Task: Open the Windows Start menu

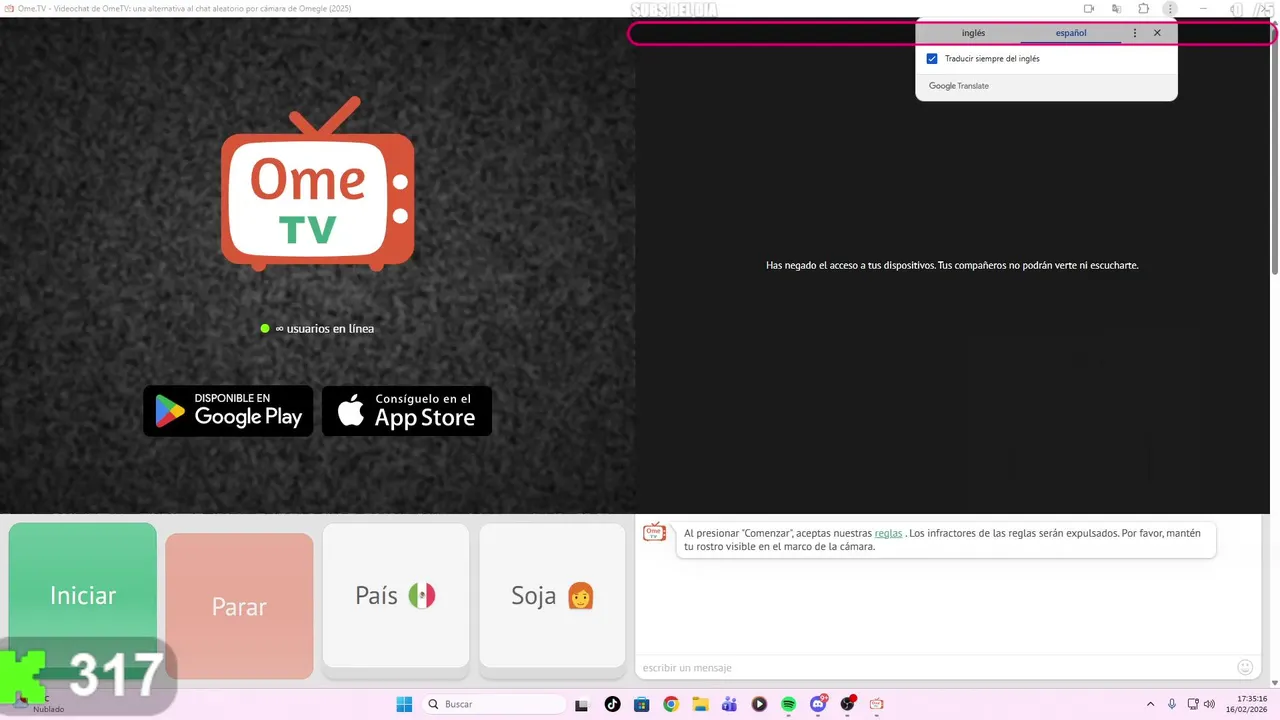Action: coord(404,704)
